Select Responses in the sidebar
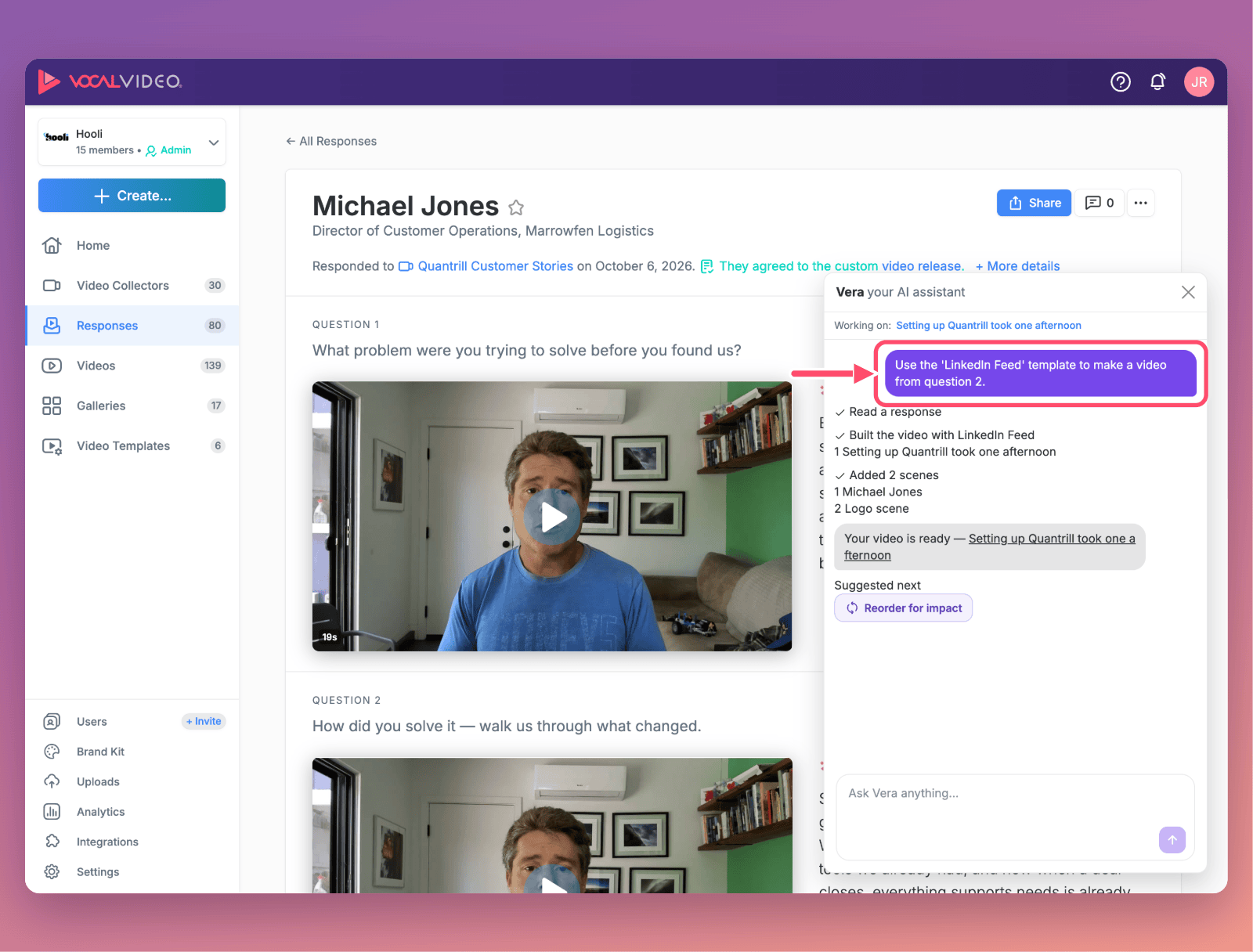The image size is (1253, 952). pos(132,326)
